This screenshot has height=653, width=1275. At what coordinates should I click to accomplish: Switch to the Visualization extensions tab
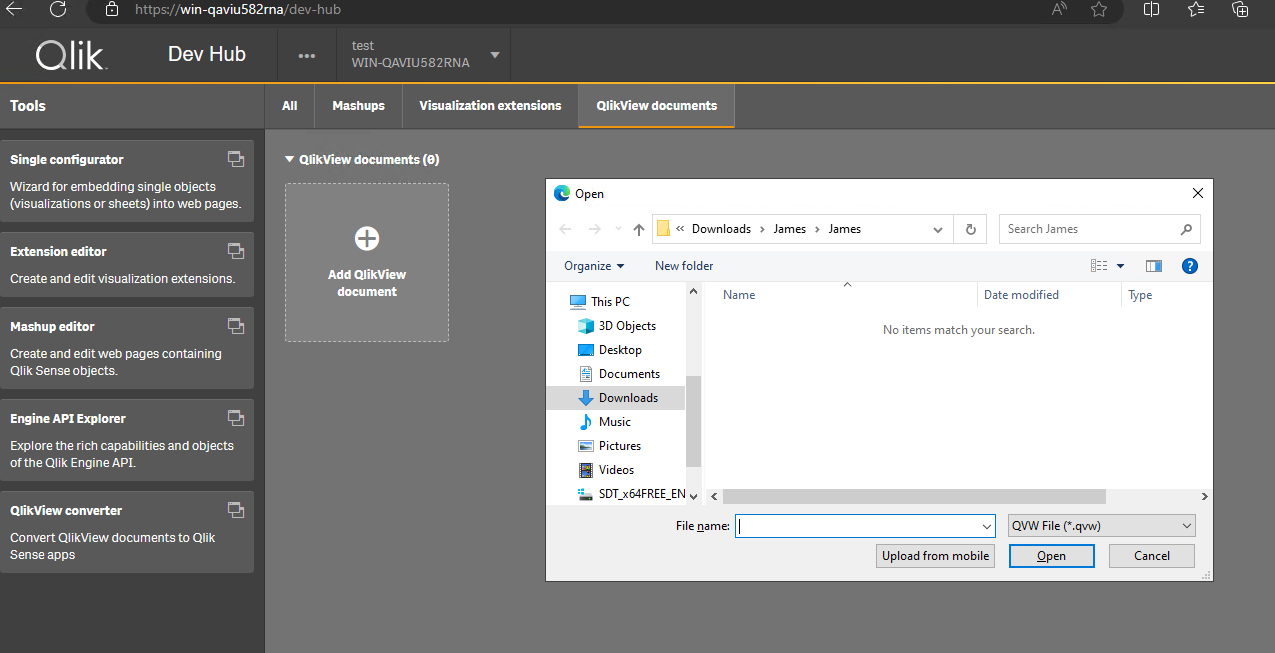(x=490, y=106)
